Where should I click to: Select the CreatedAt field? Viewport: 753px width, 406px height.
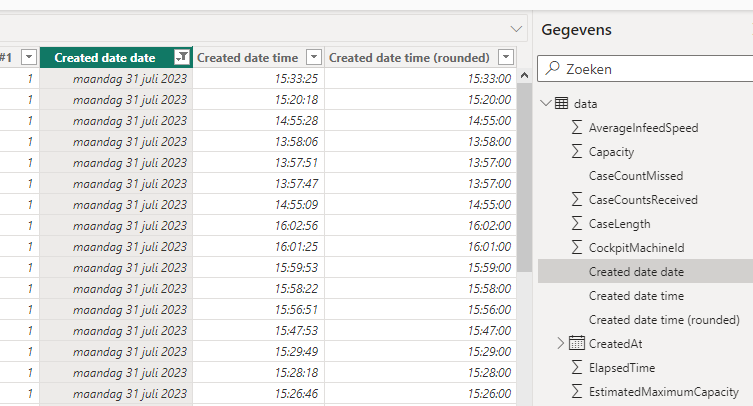point(616,344)
